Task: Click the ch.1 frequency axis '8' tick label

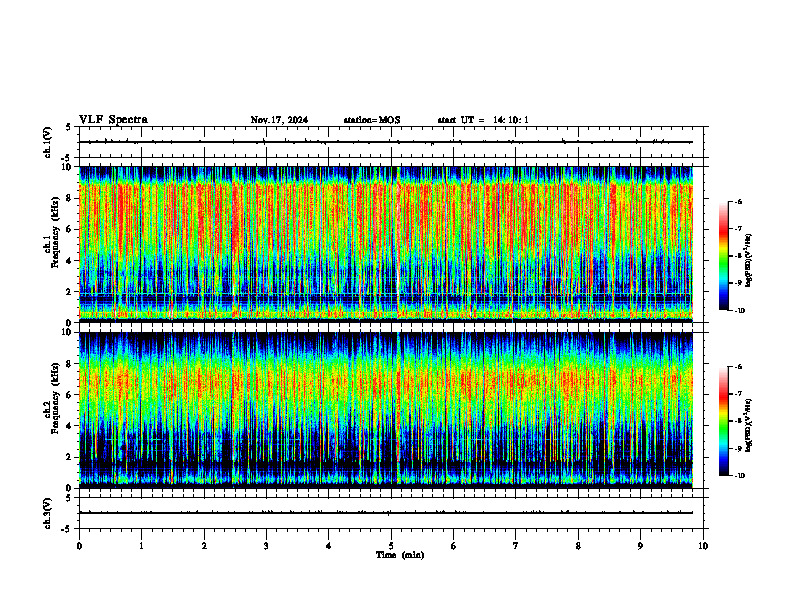Action: tap(70, 198)
